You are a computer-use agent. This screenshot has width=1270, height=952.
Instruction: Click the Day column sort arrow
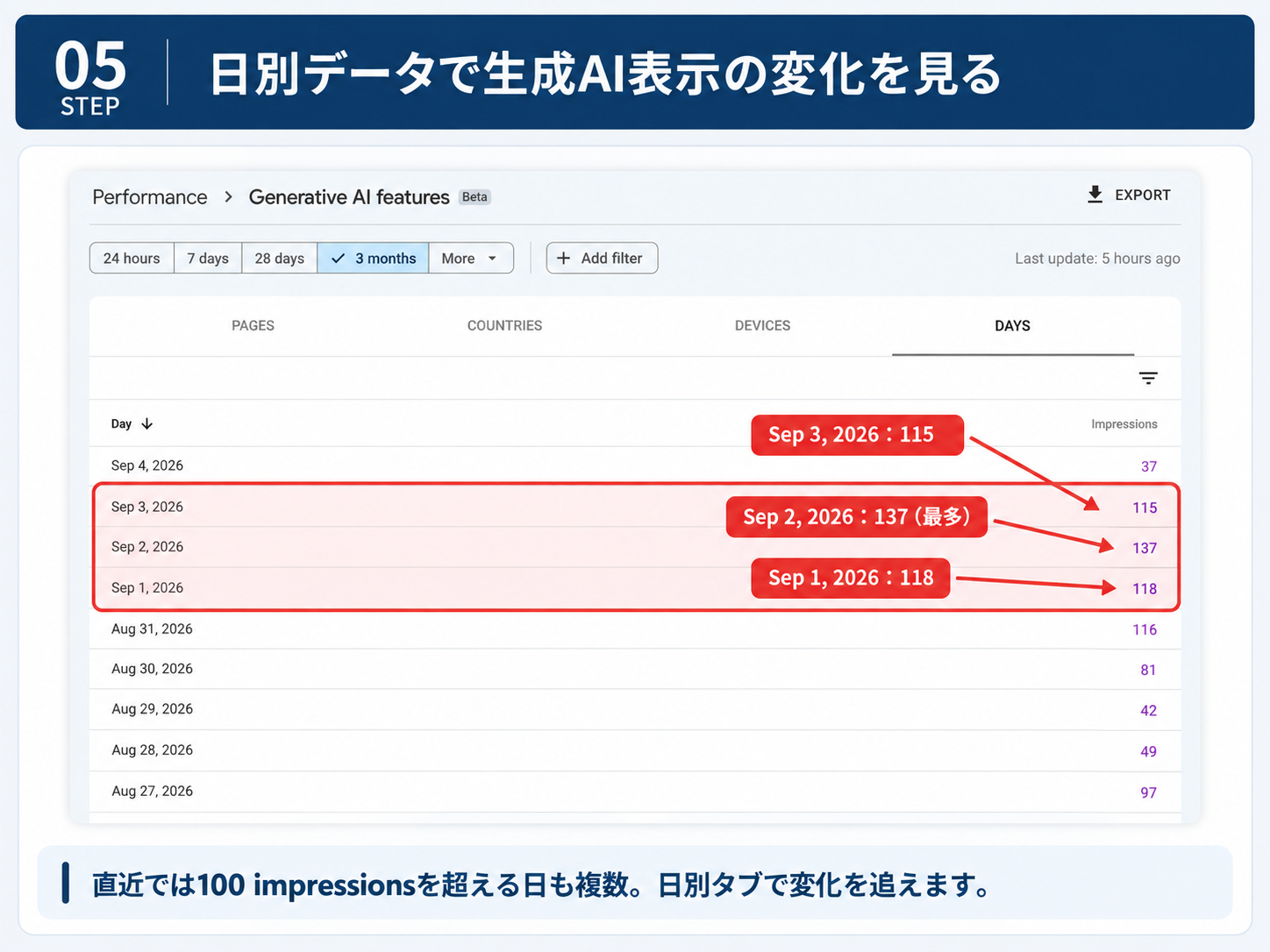tap(147, 423)
